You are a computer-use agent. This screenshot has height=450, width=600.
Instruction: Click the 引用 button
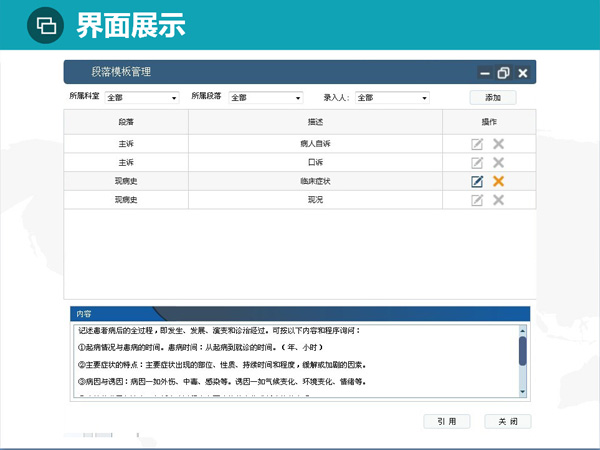(447, 421)
